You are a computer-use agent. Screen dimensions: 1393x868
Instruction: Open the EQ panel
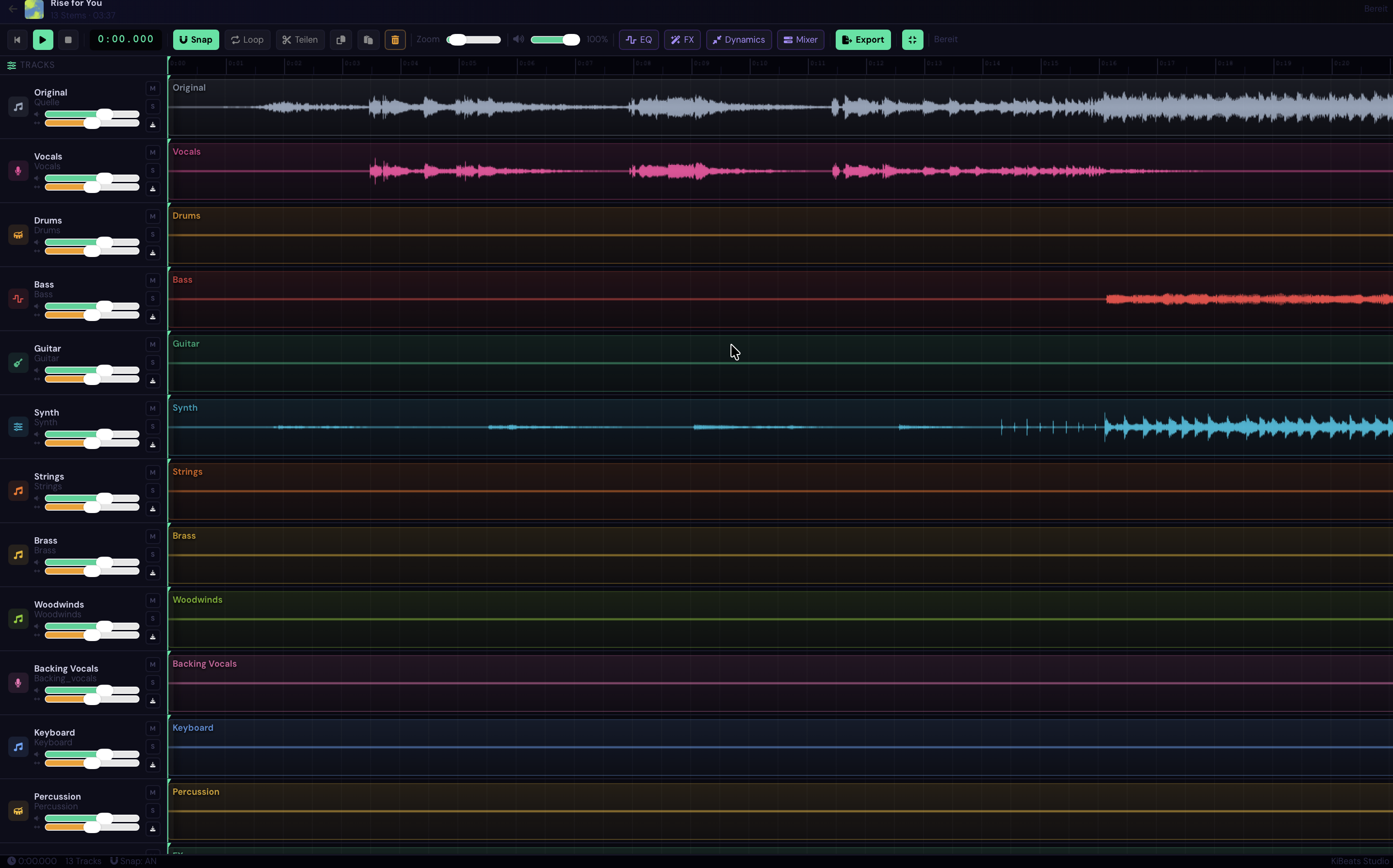[x=638, y=40]
